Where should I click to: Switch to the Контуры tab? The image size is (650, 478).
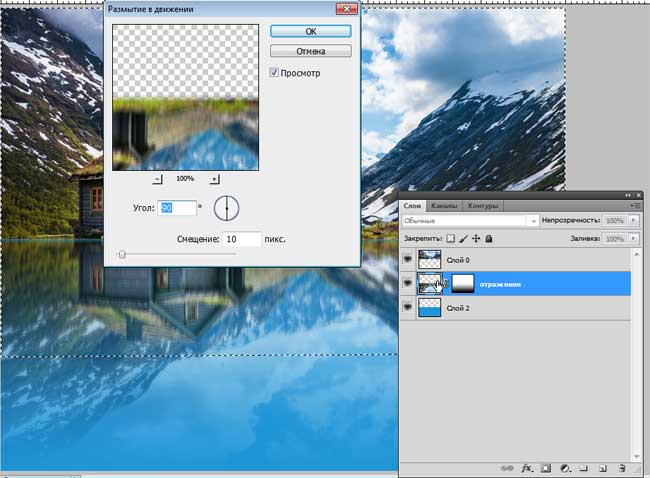pos(483,206)
